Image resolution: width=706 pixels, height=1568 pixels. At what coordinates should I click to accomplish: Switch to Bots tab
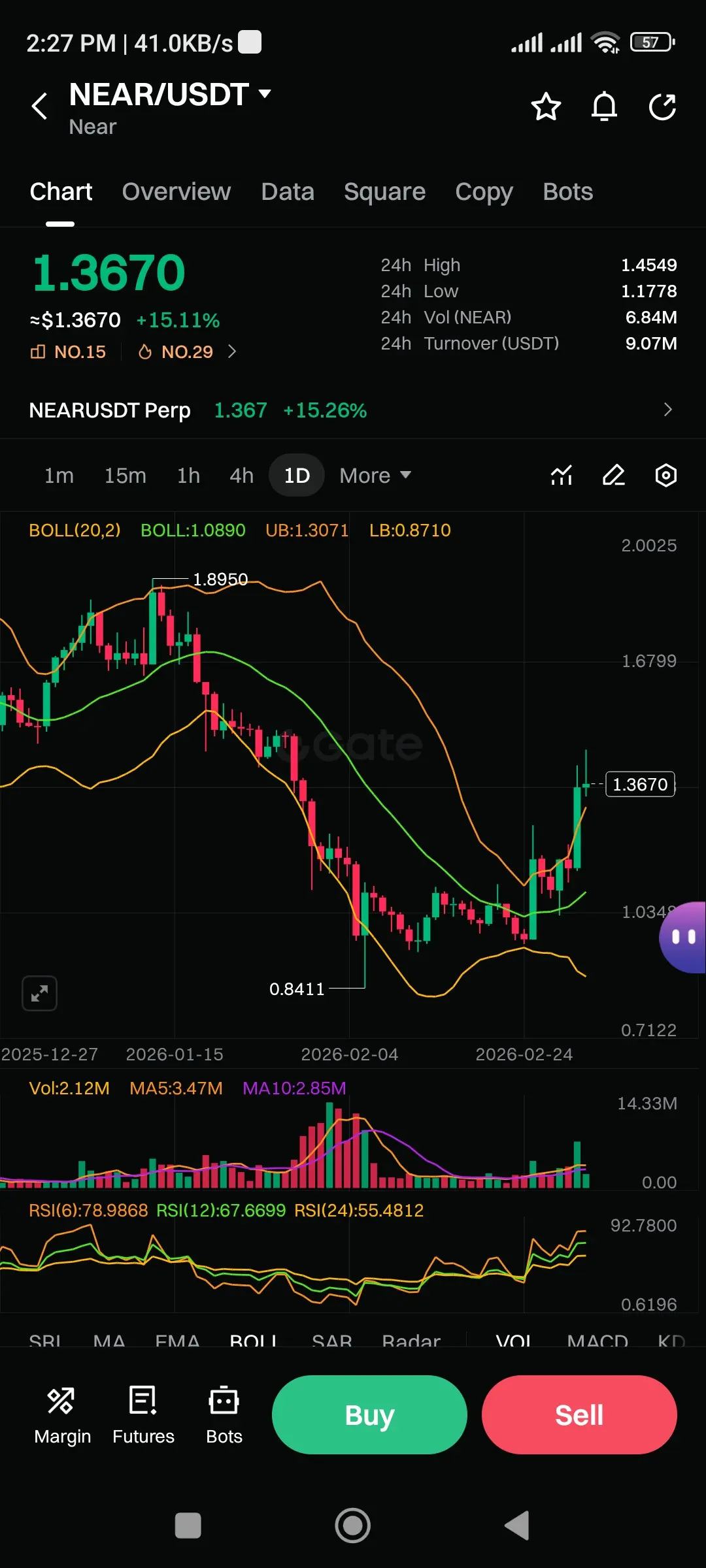coord(568,192)
